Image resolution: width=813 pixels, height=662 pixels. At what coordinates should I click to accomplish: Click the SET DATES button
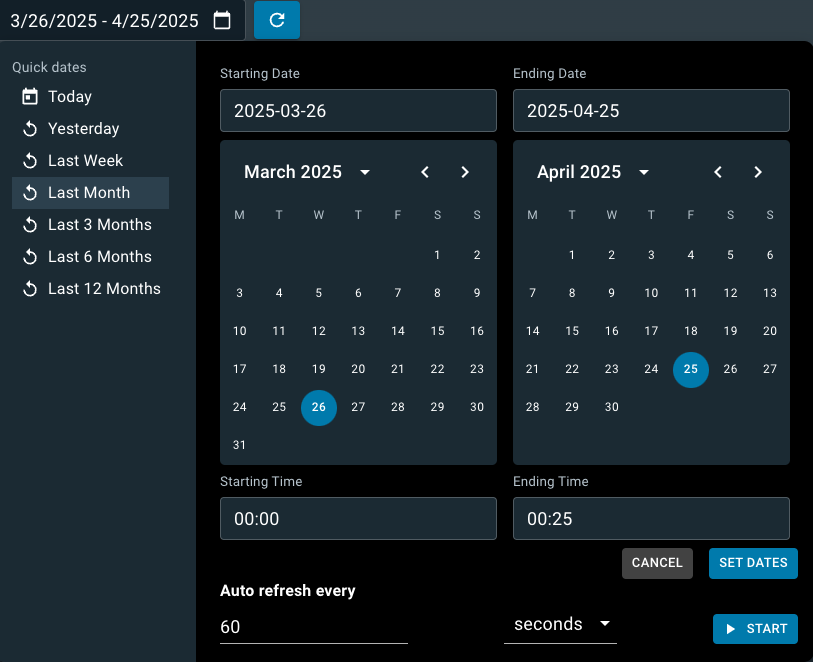[x=753, y=563]
